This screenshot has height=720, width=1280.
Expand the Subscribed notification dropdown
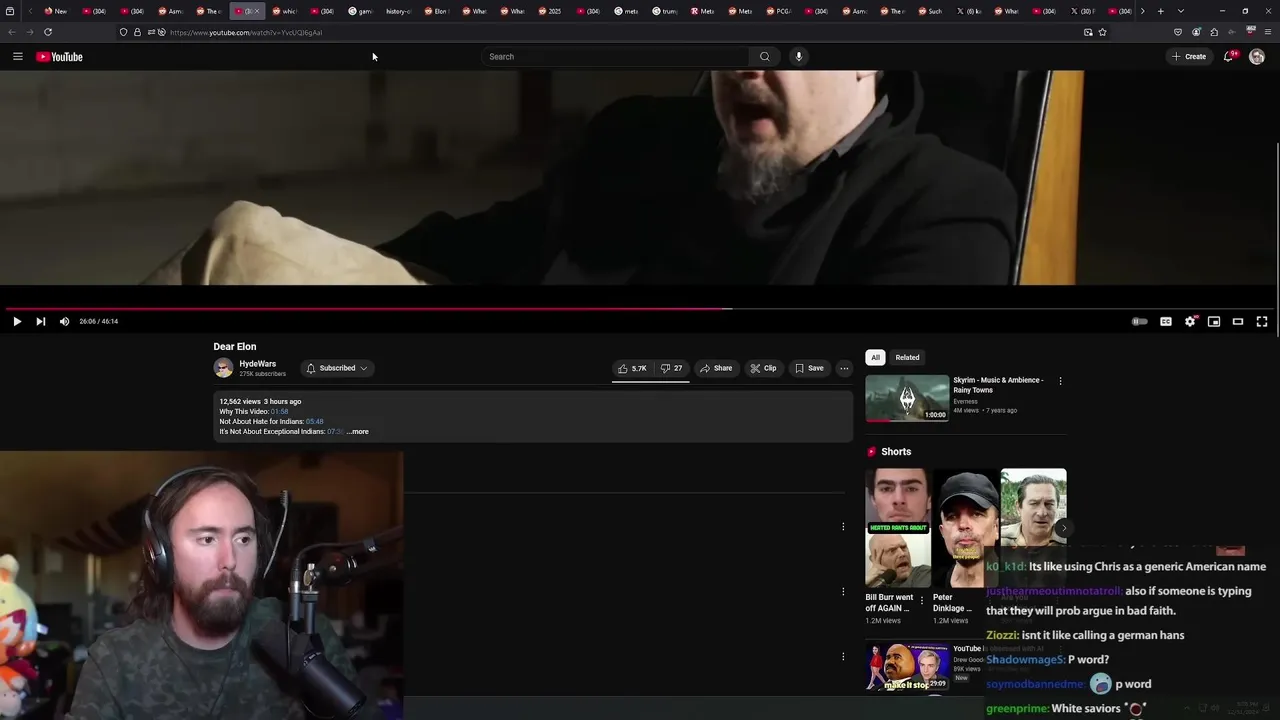pyautogui.click(x=337, y=368)
